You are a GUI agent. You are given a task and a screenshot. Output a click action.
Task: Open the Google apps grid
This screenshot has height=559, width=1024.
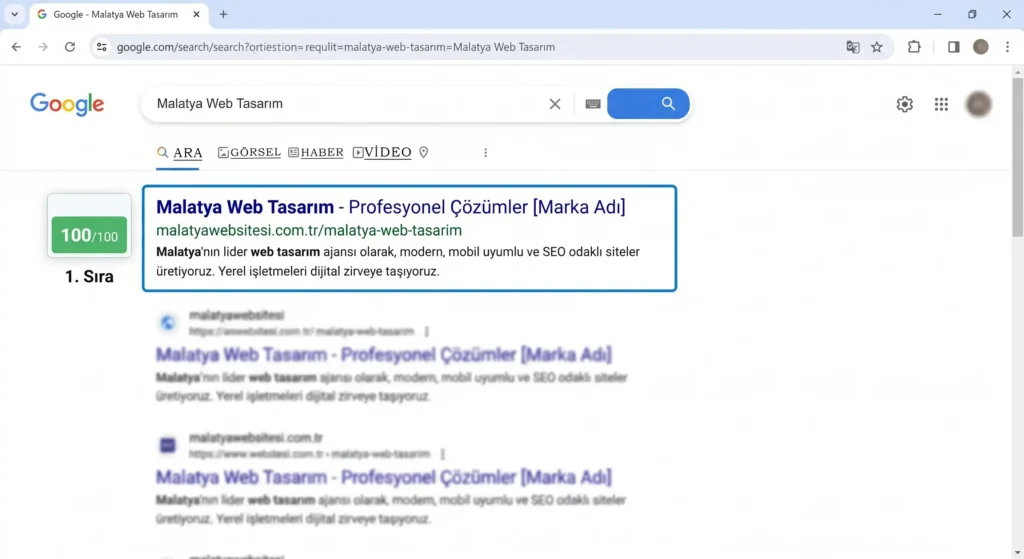(x=941, y=104)
